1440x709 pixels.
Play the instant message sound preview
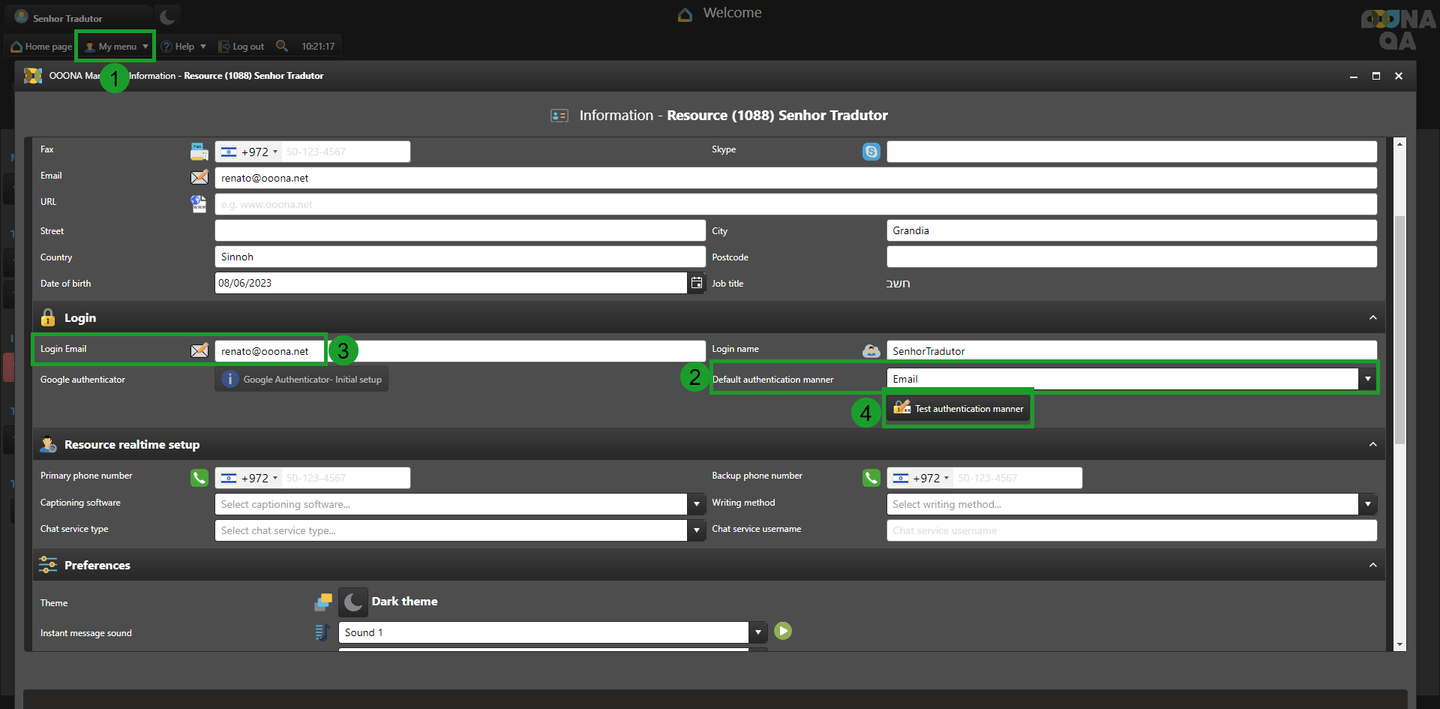783,631
